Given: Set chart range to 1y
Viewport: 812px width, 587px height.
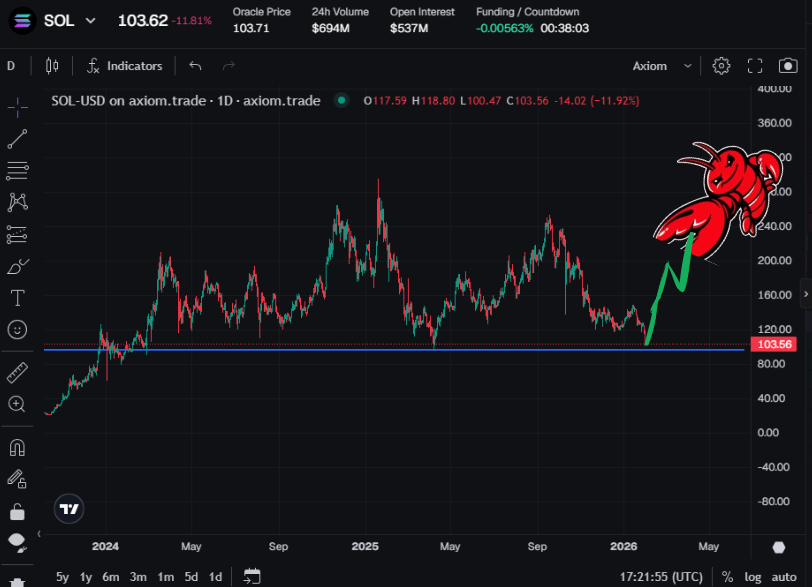Looking at the screenshot, I should coord(85,577).
